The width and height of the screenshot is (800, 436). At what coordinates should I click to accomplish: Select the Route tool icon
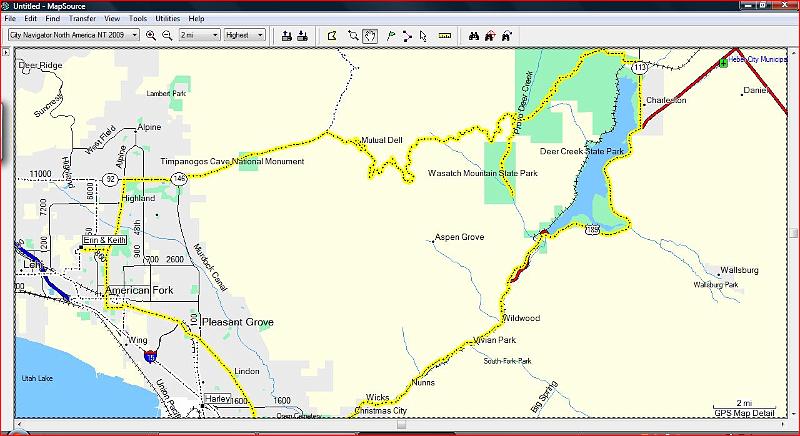pyautogui.click(x=407, y=36)
